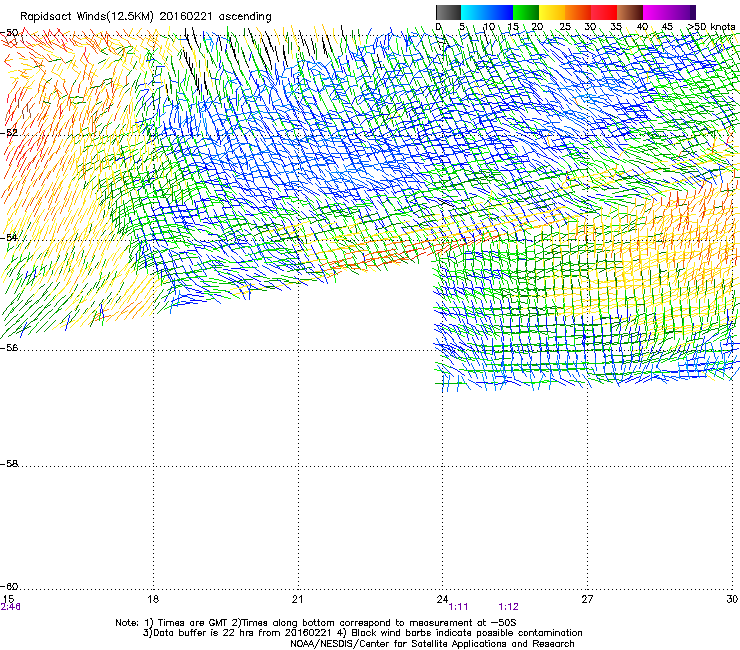This screenshot has height=650, width=740.
Task: Click the red 30-35 knots legend swatch
Action: click(x=604, y=12)
